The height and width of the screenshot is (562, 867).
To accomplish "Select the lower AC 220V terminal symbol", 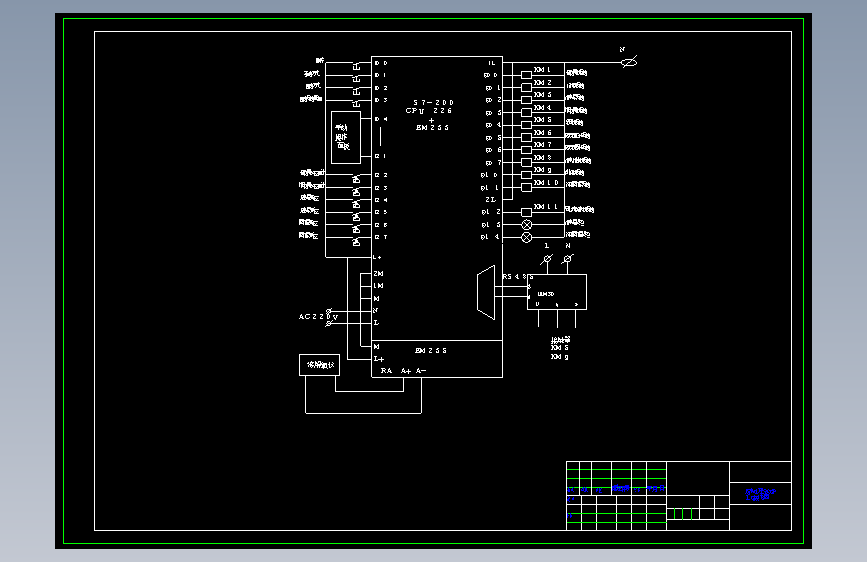I will [x=328, y=324].
